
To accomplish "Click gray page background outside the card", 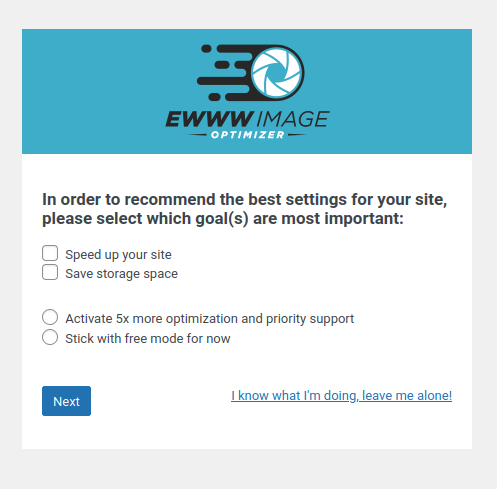I will click(247, 470).
